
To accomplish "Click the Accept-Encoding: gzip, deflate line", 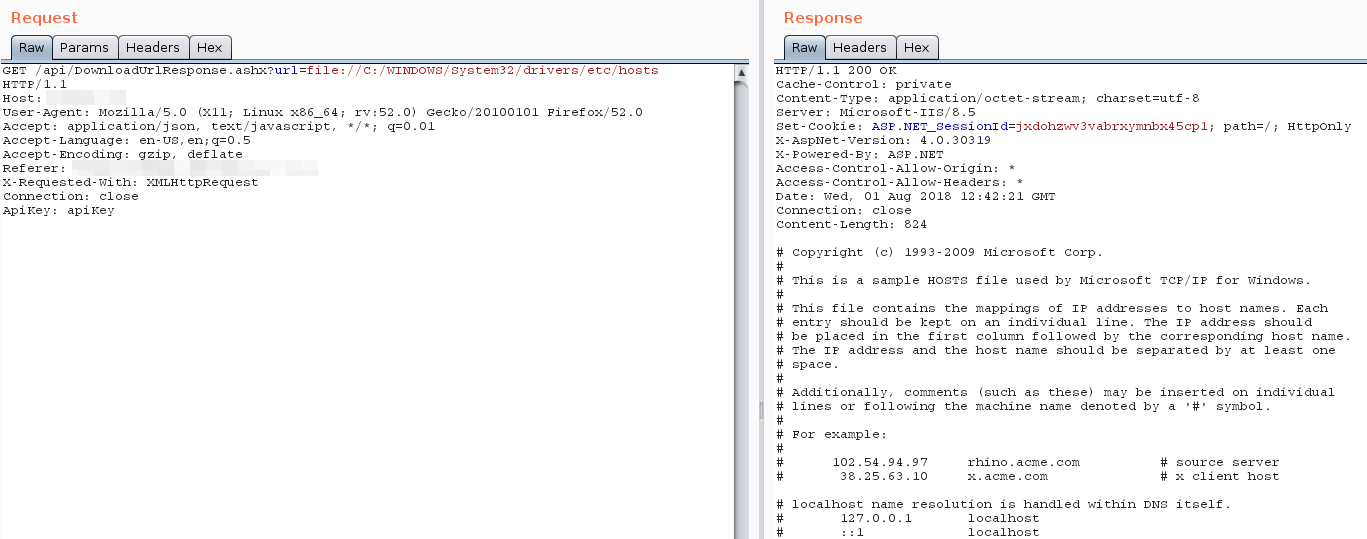I will [x=122, y=155].
